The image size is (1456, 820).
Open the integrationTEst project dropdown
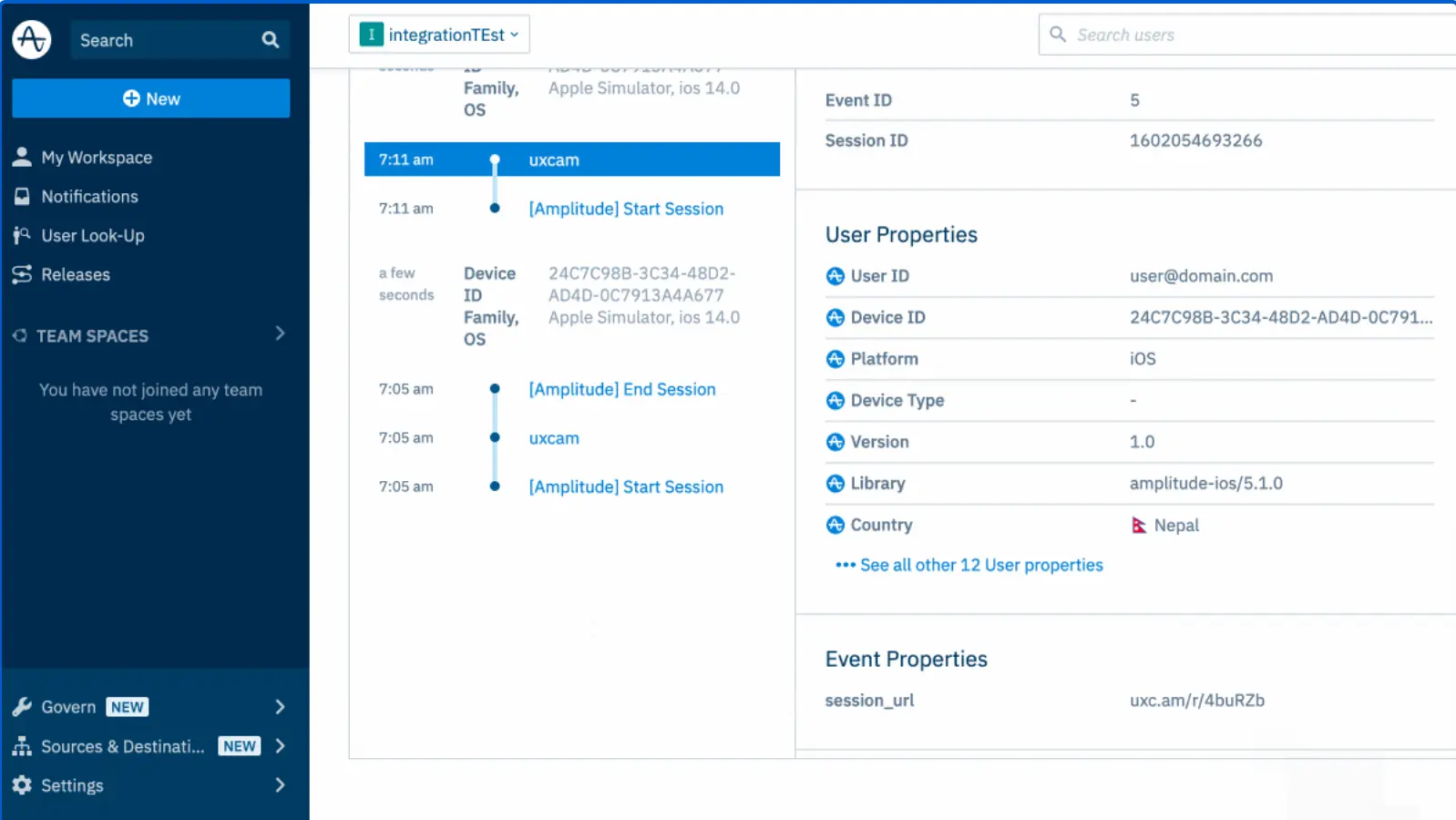439,35
